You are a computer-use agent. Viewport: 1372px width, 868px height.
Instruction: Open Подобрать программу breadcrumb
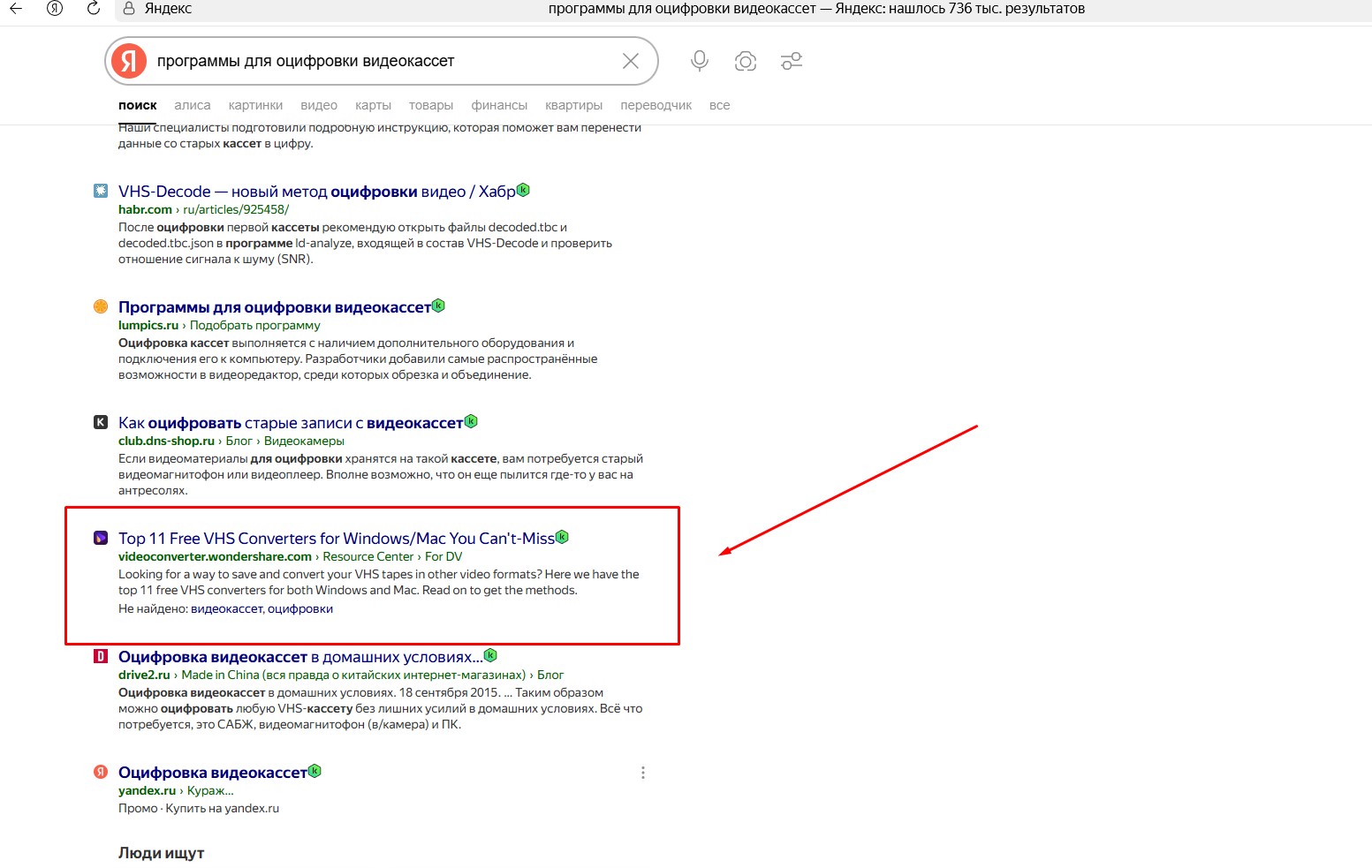(254, 325)
